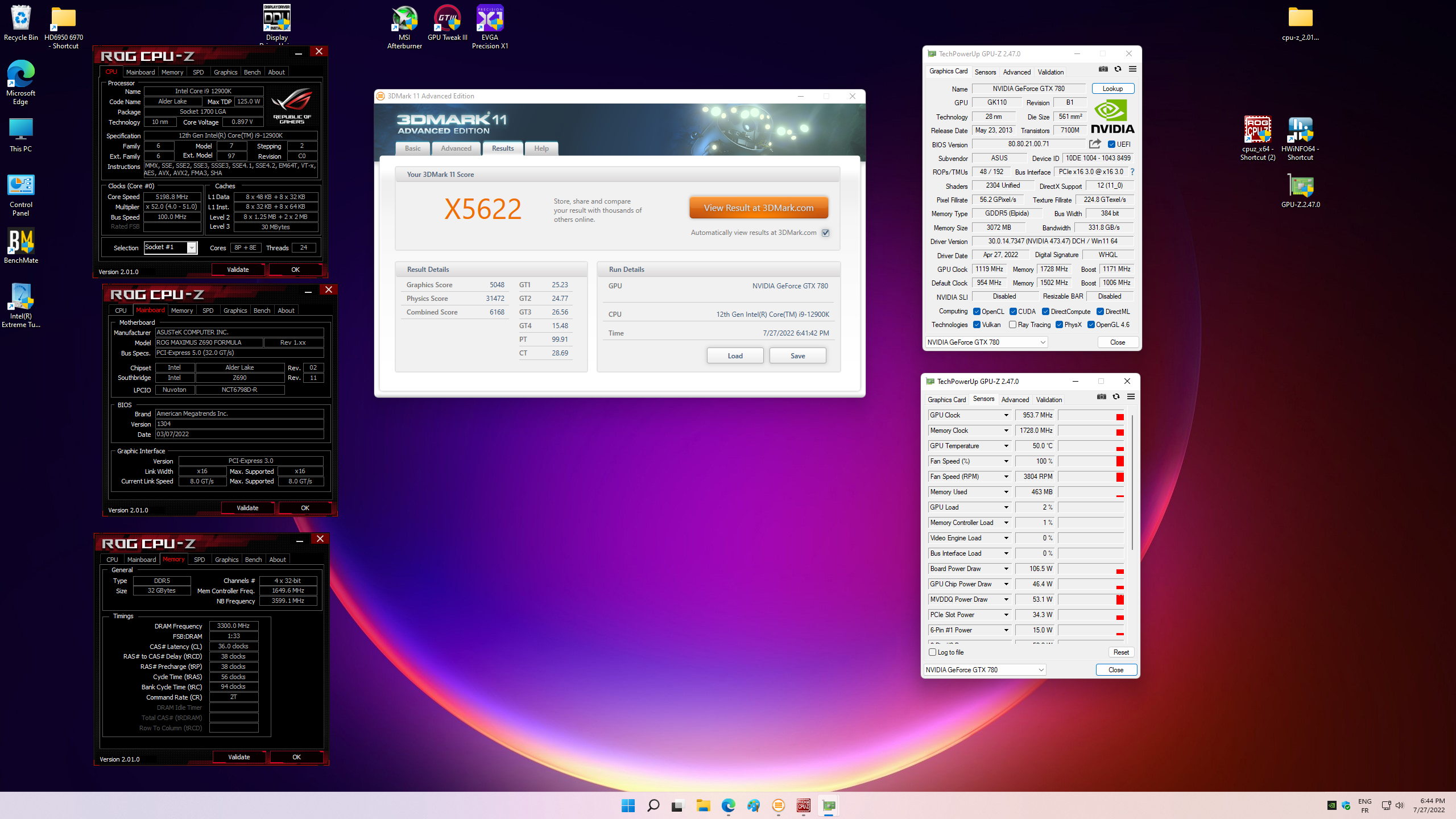Screen dimensions: 1456x819
Task: Open Display Driver Uninstaller icon
Action: pos(277,24)
